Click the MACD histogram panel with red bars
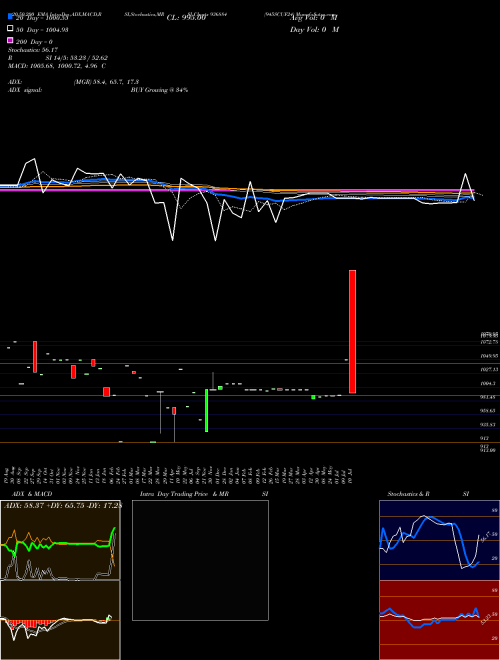Viewport: 500px width, 660px height. pyautogui.click(x=60, y=620)
